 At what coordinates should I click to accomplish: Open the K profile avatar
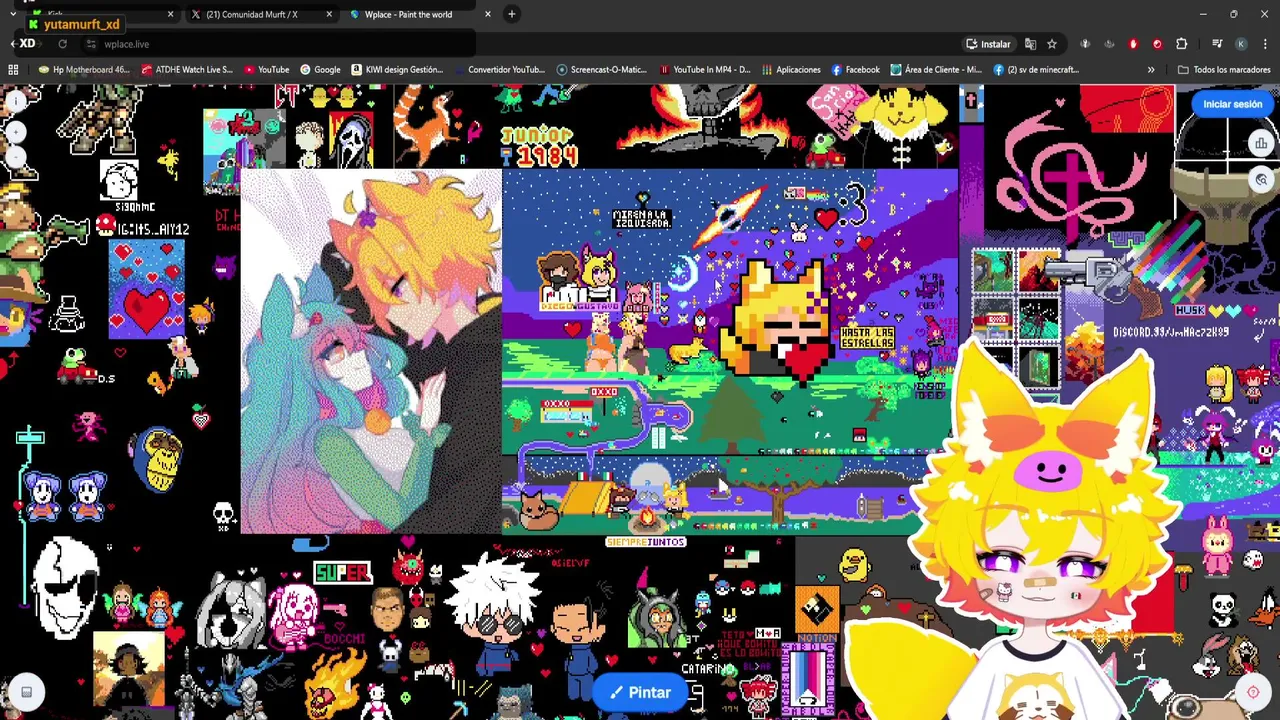(1241, 44)
